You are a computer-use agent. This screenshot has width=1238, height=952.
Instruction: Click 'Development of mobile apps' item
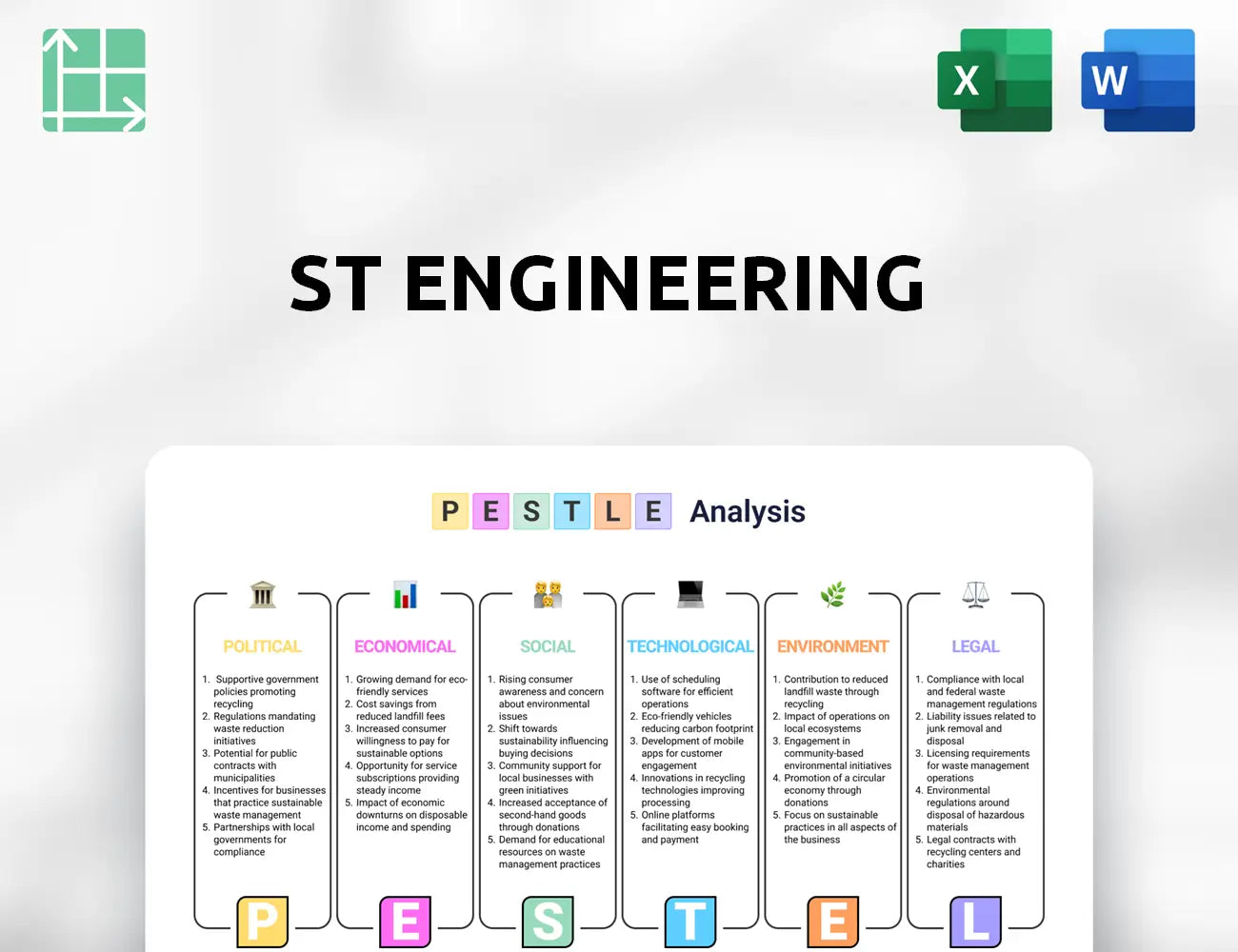688,753
